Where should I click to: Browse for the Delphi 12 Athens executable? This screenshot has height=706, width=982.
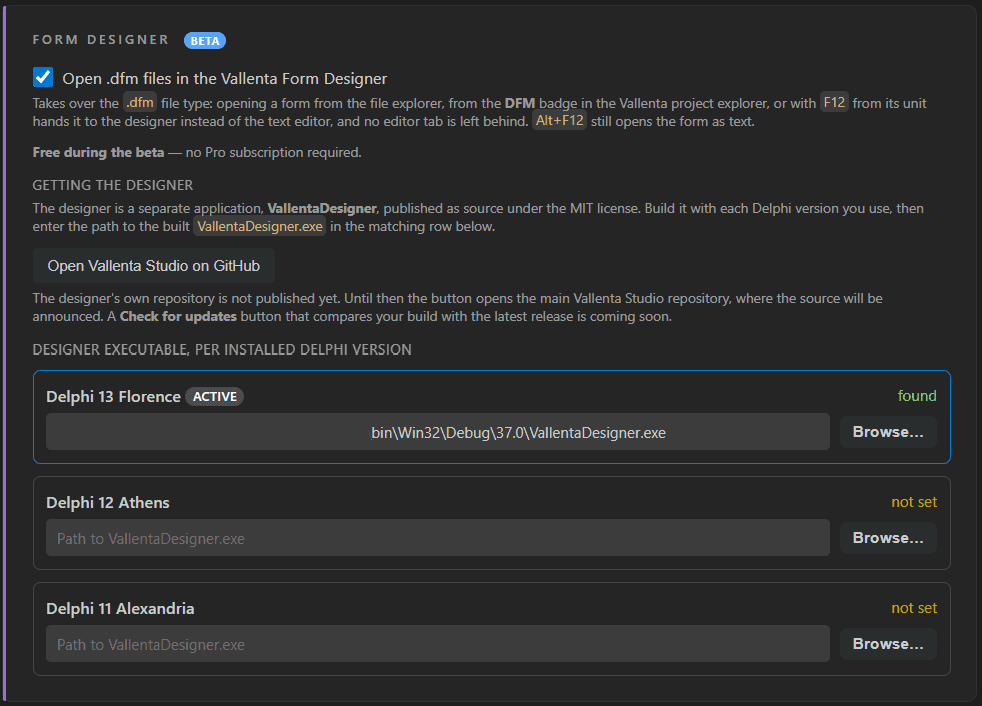click(888, 537)
